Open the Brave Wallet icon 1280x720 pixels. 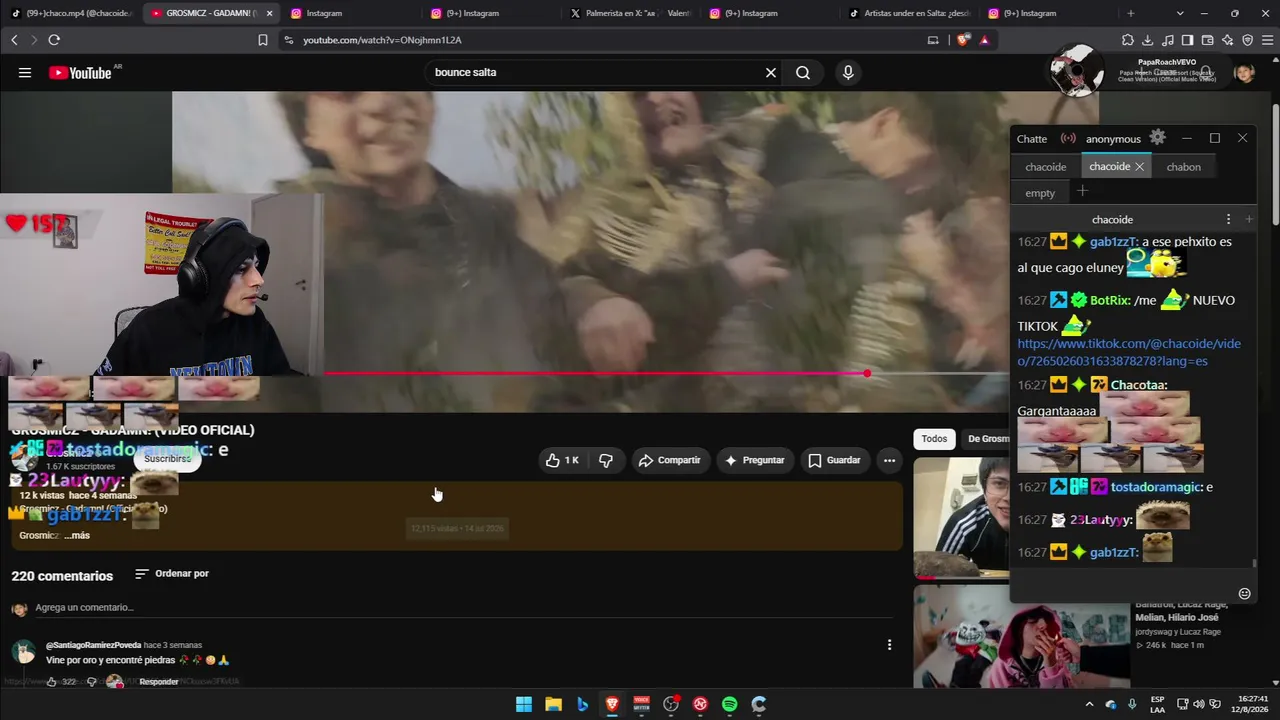click(x=1207, y=40)
